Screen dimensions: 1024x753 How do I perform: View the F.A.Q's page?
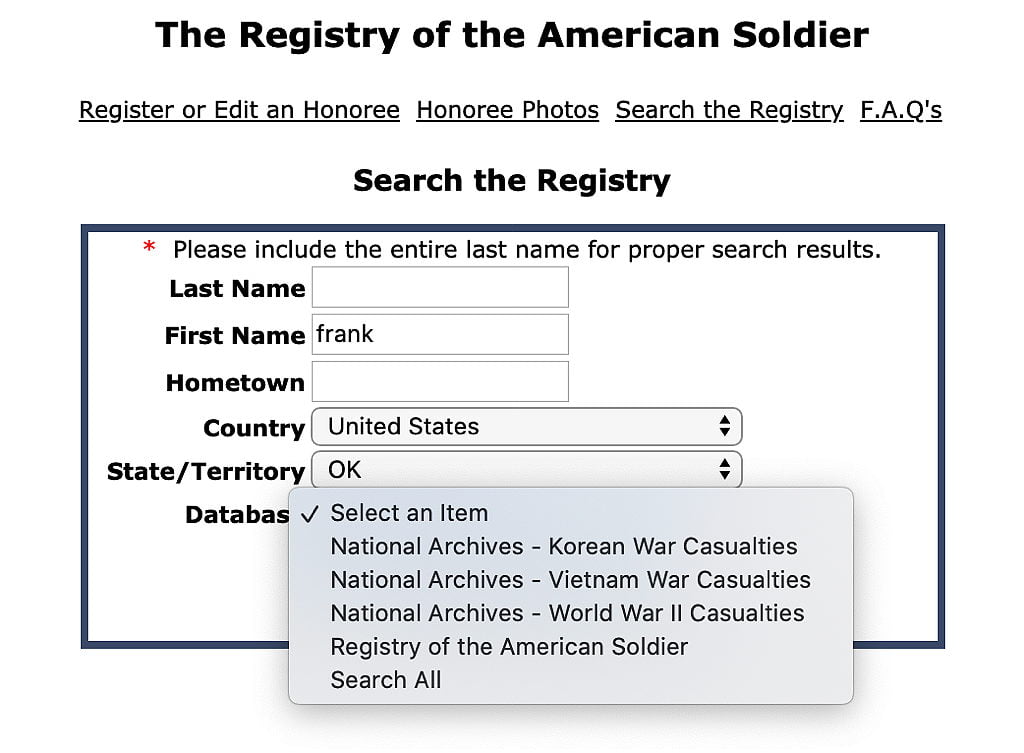[x=900, y=110]
